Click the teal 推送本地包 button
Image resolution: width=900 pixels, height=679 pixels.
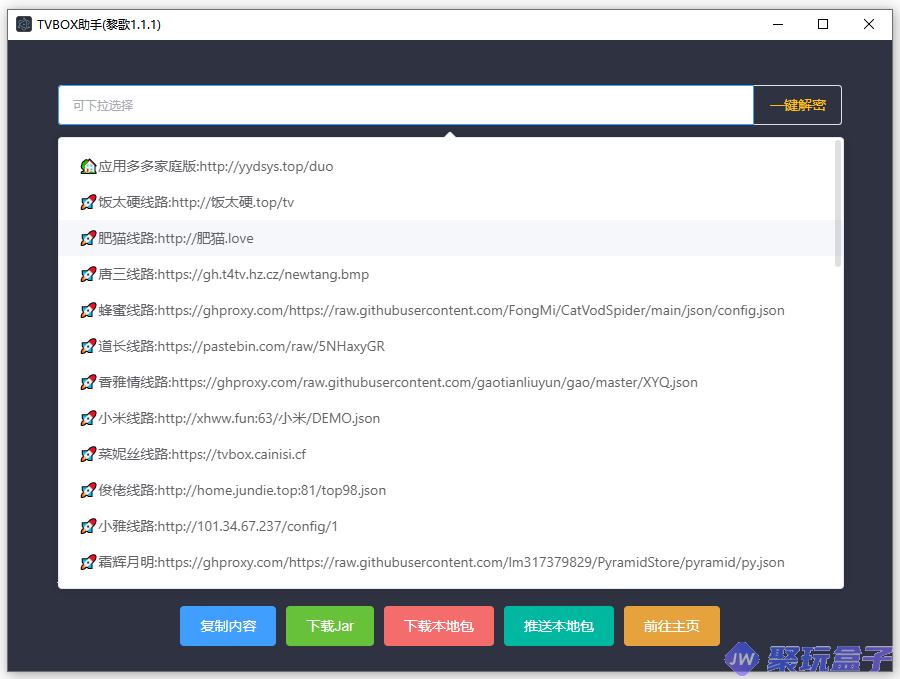(x=559, y=626)
